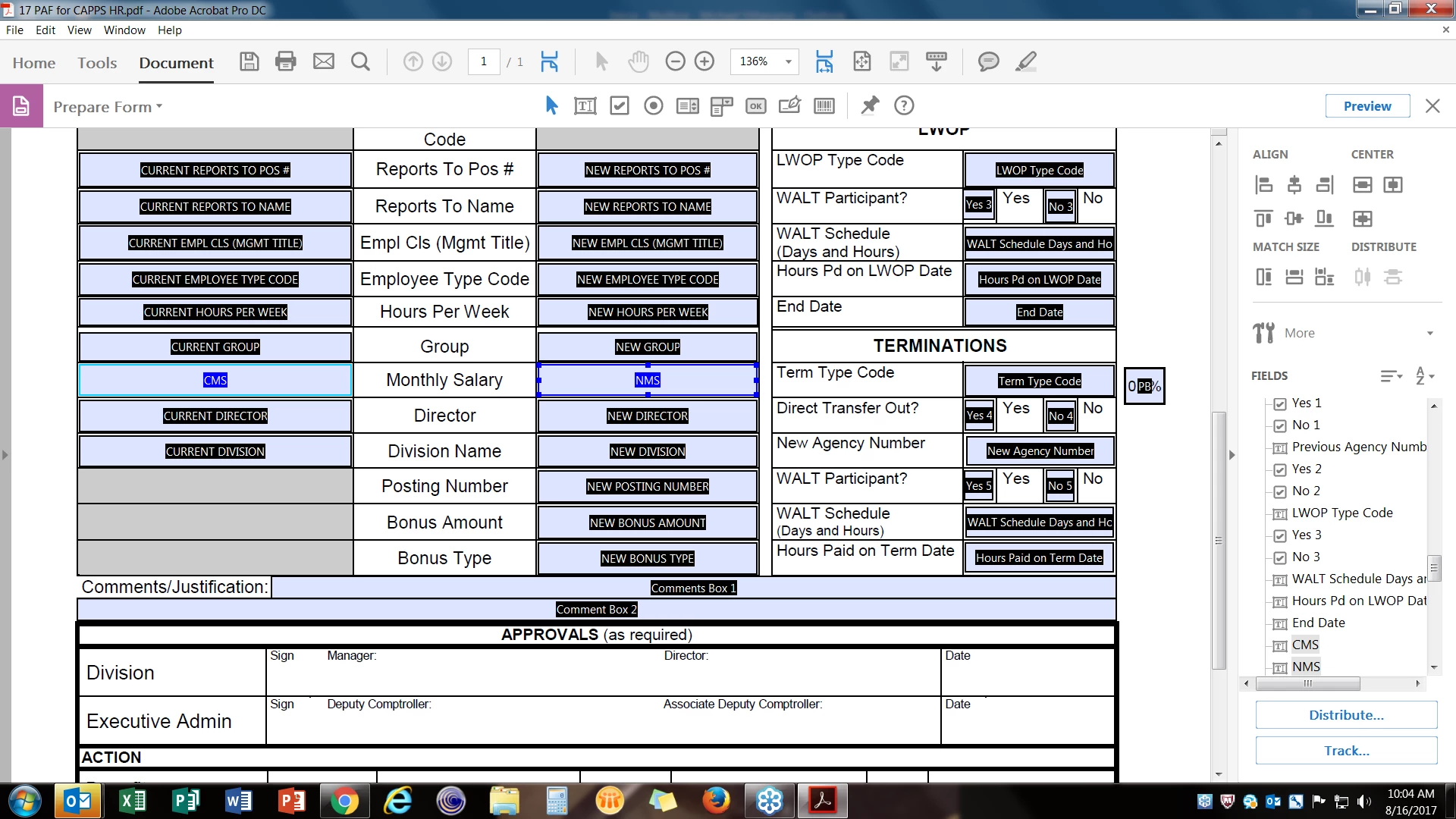Click the Distribute... button
The image size is (1456, 819).
pyautogui.click(x=1346, y=715)
